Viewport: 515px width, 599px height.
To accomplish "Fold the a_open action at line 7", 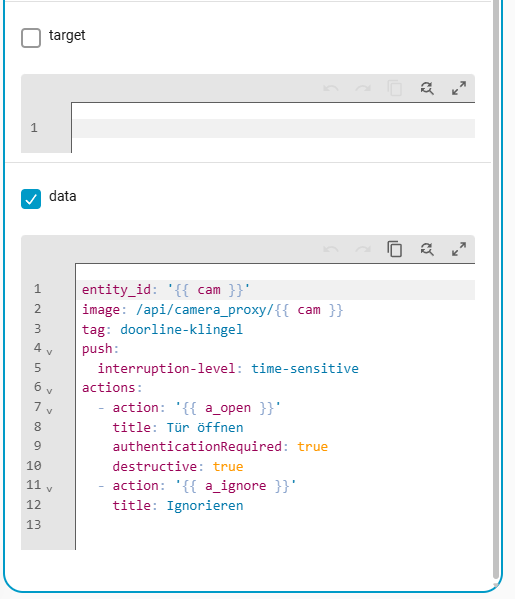I will [x=49, y=411].
